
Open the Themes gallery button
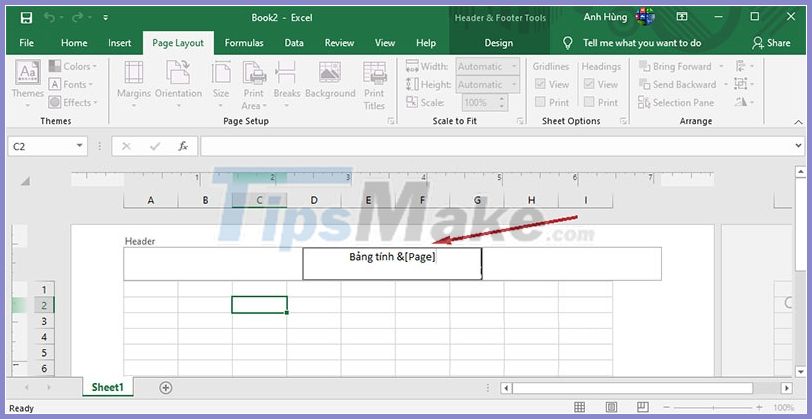point(27,84)
